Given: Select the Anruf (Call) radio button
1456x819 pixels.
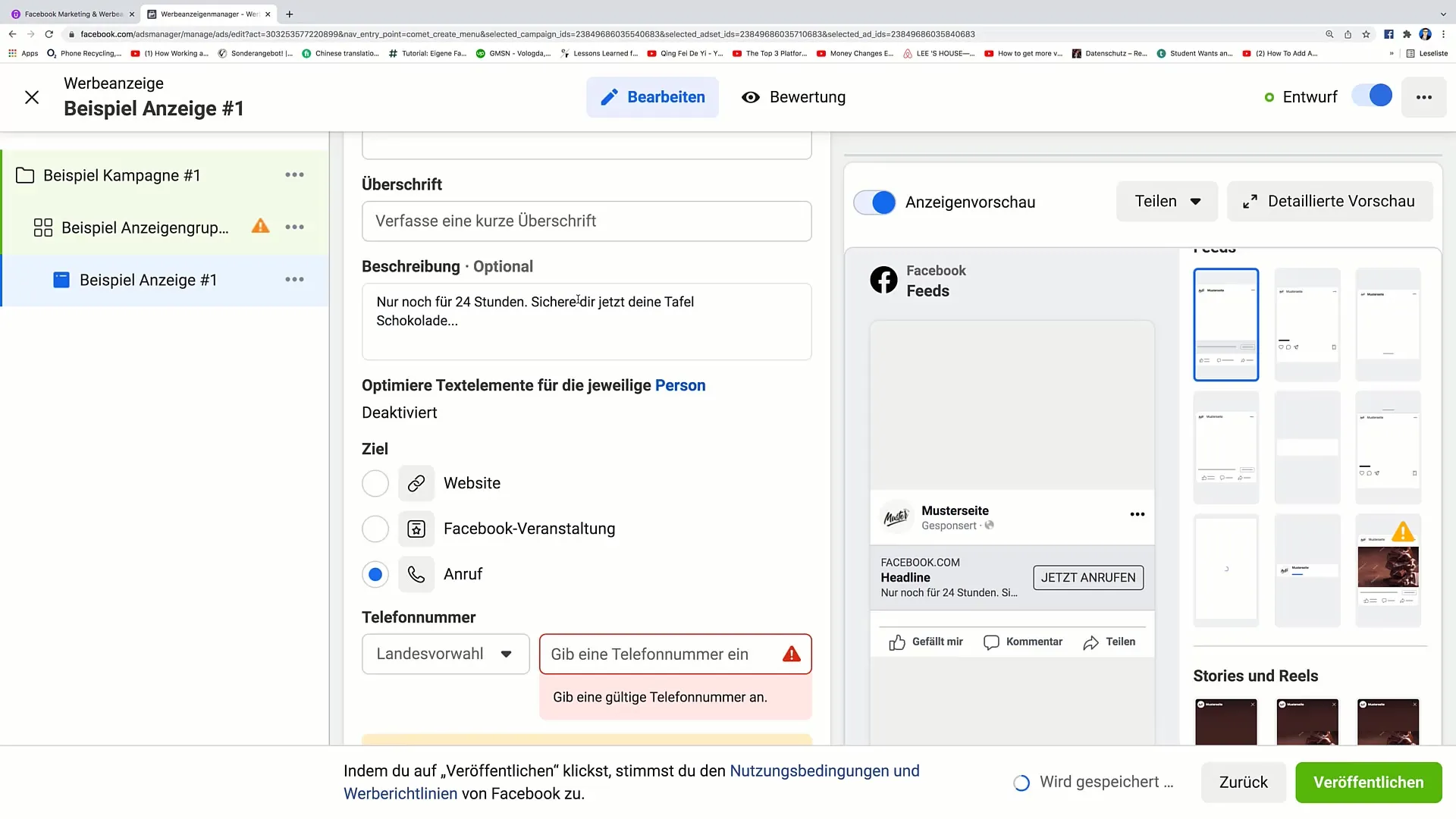Looking at the screenshot, I should pyautogui.click(x=375, y=574).
